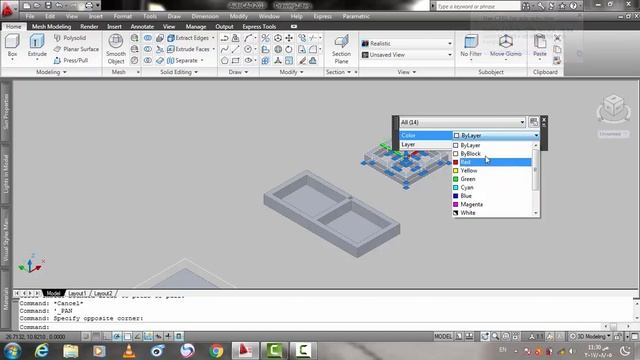Switch to the Mesh Modeling ribbon tab

point(51,27)
